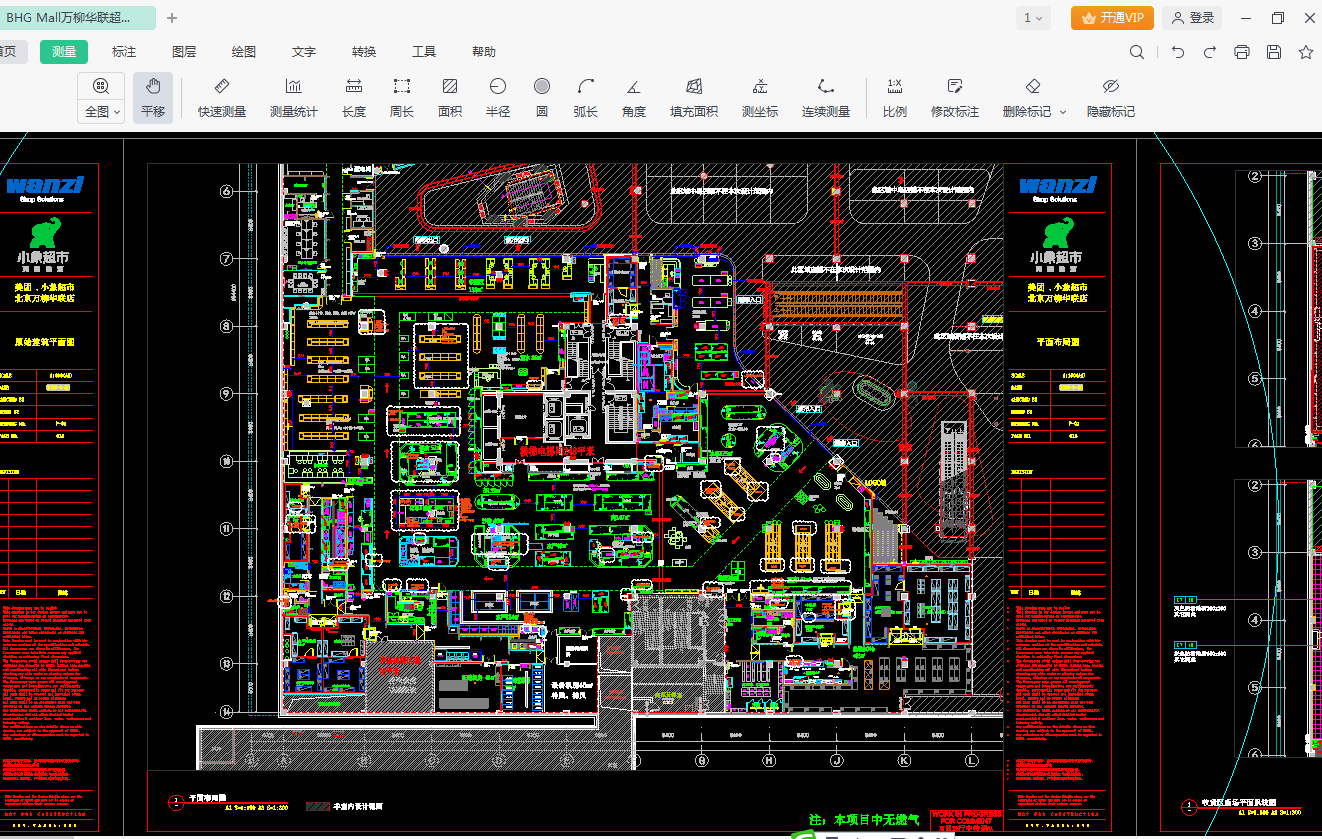Toggle the pan (平移) hand mode
This screenshot has width=1322, height=839.
(153, 97)
